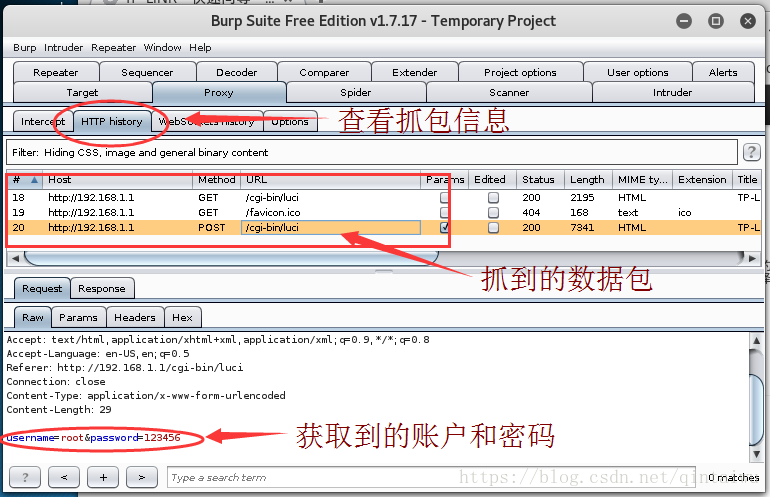Select row 18 GET /cgi-bin/luci
The height and width of the screenshot is (497, 770).
(x=383, y=197)
